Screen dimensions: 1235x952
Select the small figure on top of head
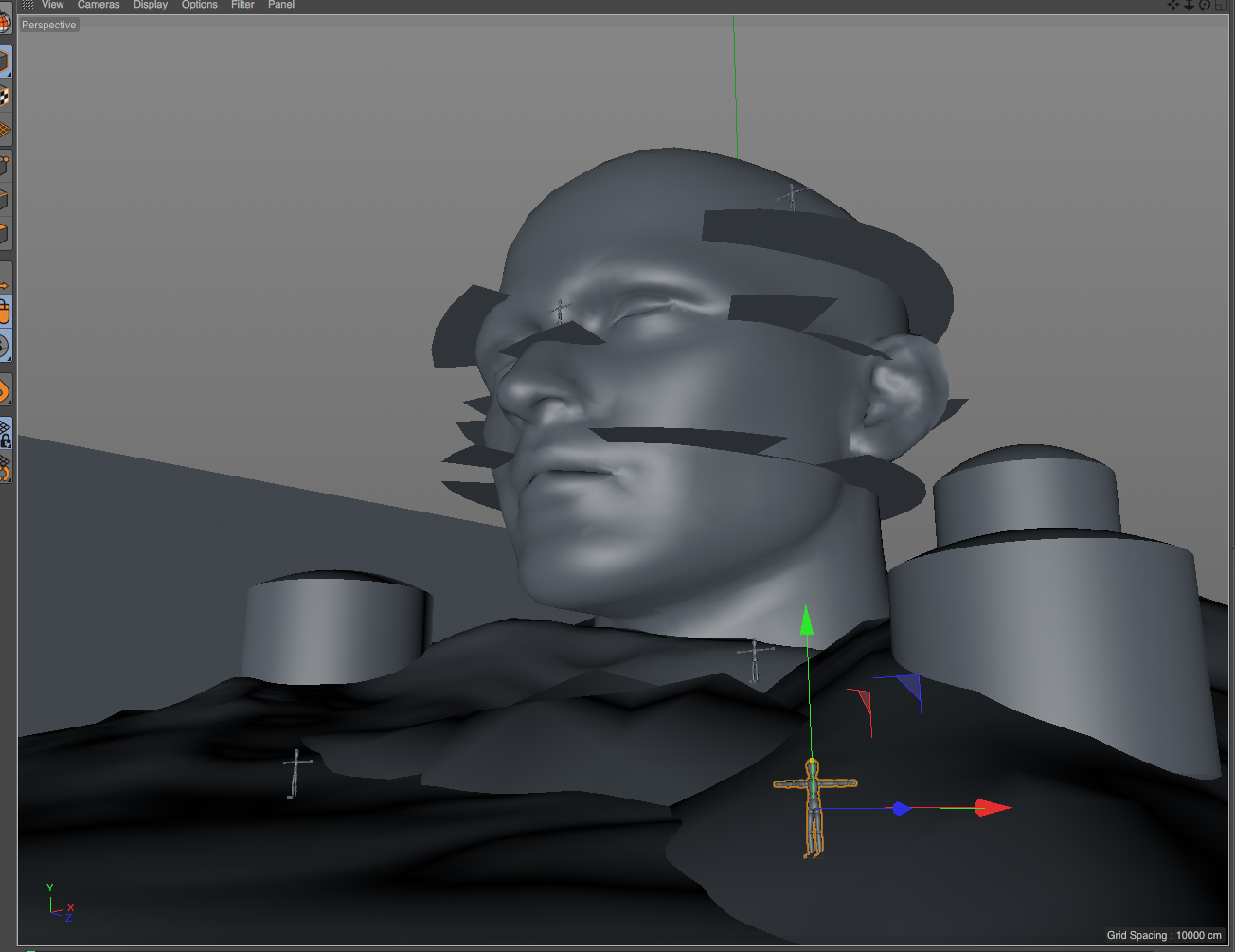tap(793, 196)
